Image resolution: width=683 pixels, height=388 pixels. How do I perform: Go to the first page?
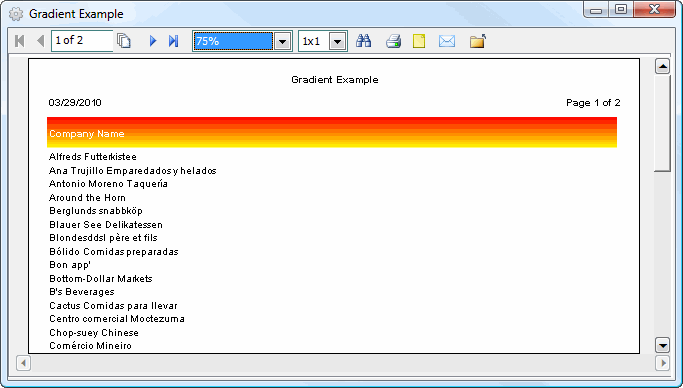pos(19,41)
